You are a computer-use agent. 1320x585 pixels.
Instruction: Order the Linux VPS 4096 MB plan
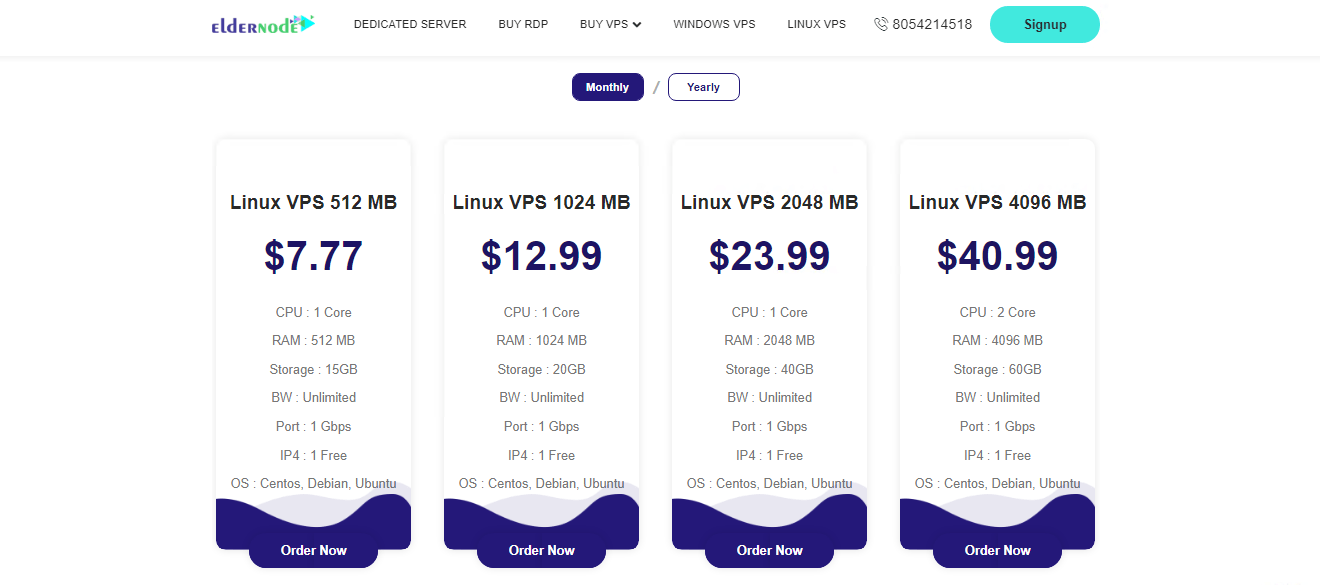[998, 550]
